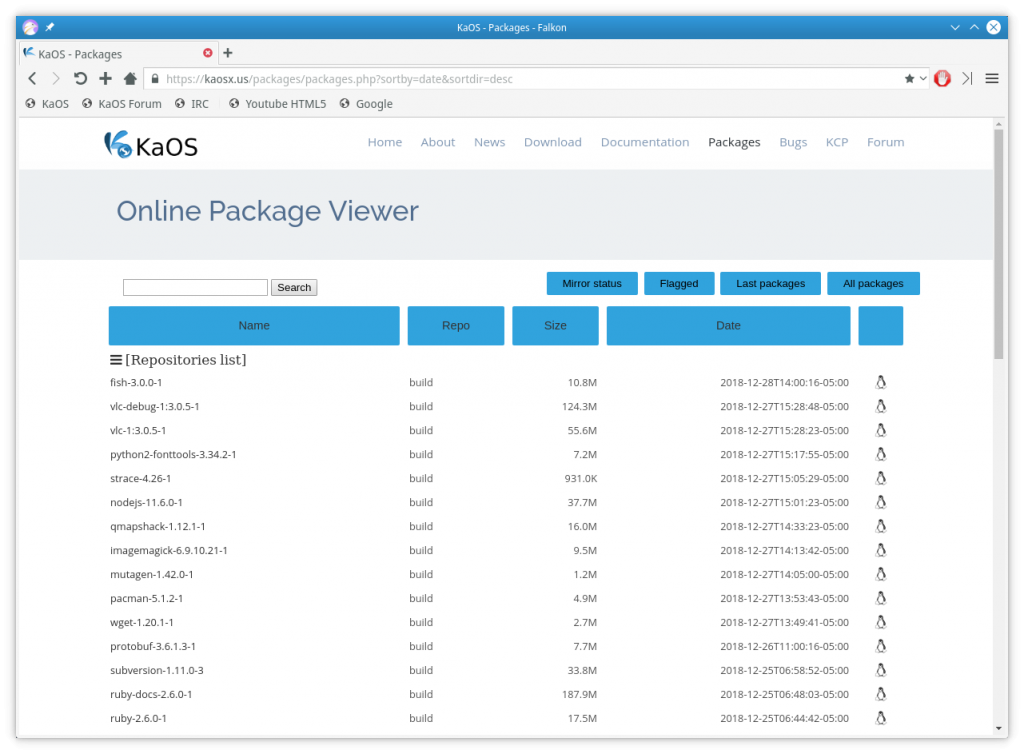This screenshot has height=754, width=1024.
Task: Sort the table by Name column
Action: coord(254,325)
